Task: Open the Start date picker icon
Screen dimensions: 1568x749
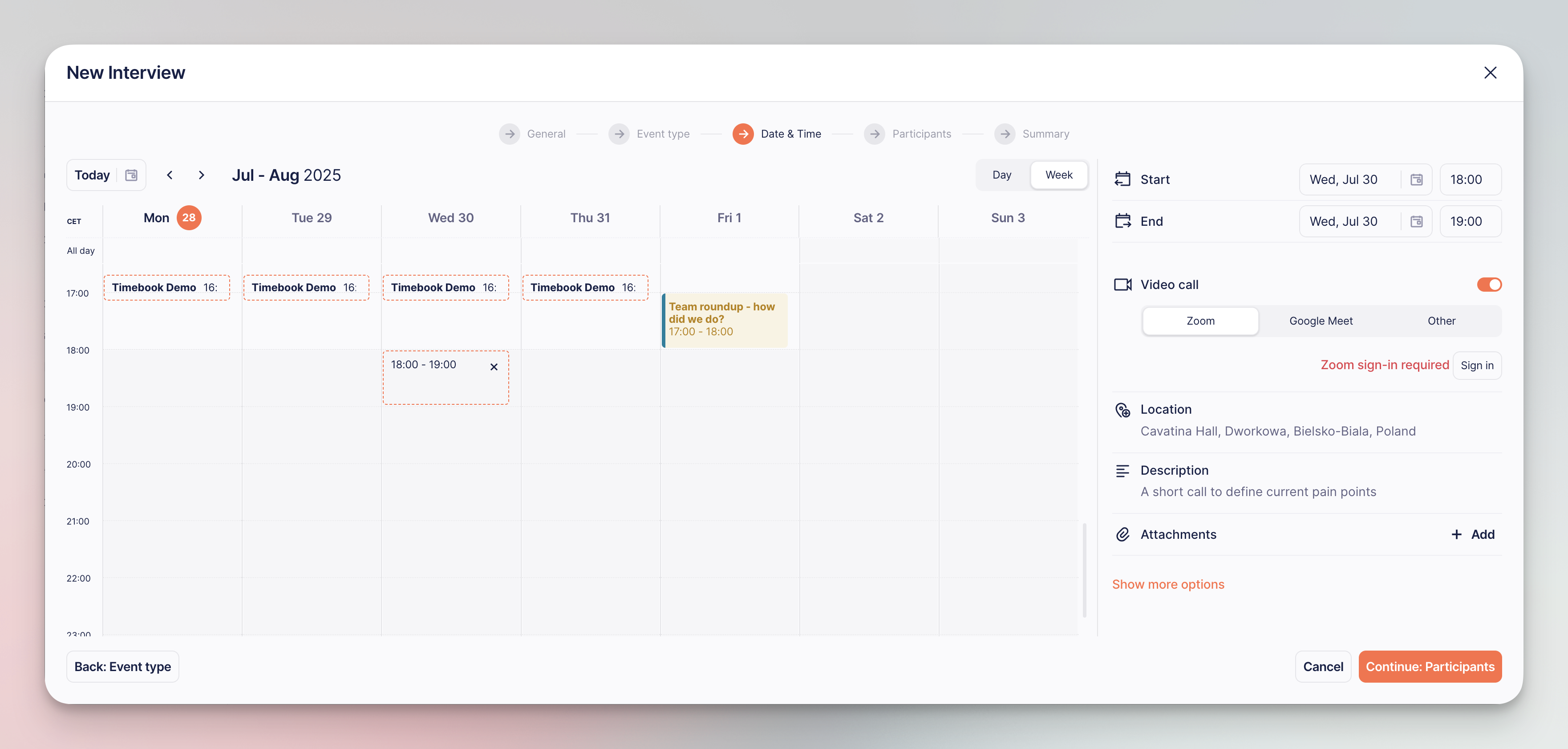Action: coord(1416,179)
